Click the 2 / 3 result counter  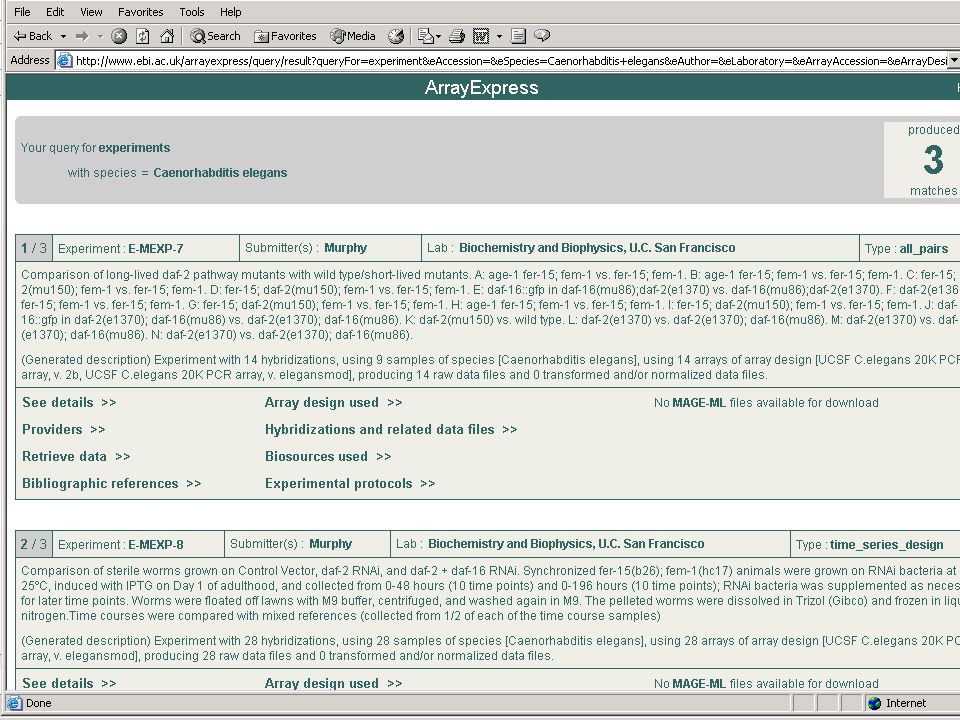[x=34, y=544]
